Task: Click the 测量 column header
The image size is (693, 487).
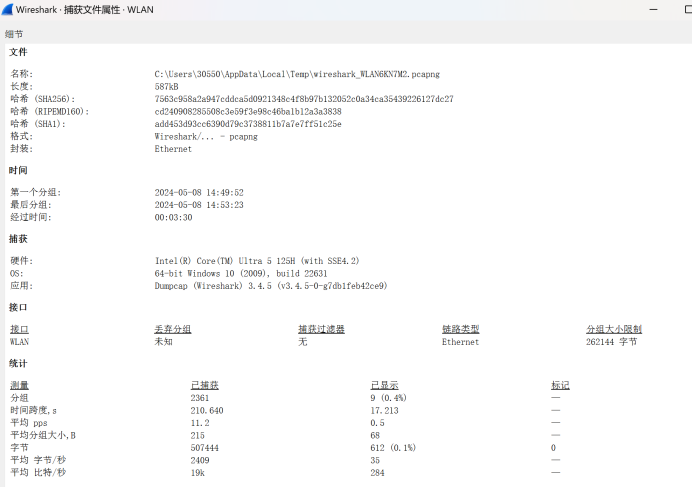Action: [19, 385]
